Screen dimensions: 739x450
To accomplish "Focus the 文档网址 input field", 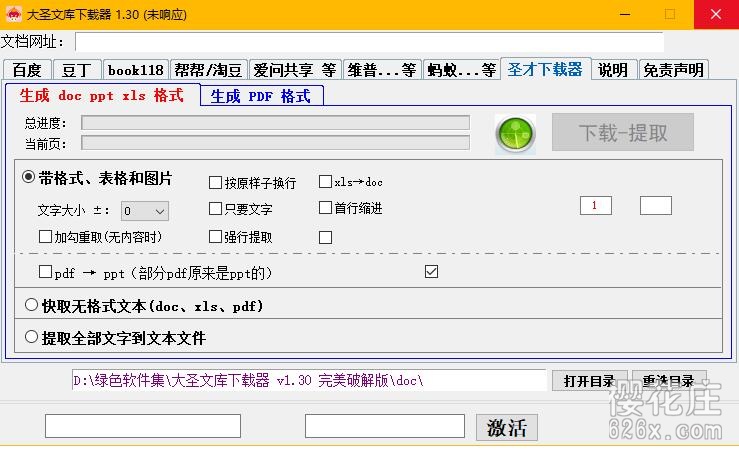I will (370, 42).
